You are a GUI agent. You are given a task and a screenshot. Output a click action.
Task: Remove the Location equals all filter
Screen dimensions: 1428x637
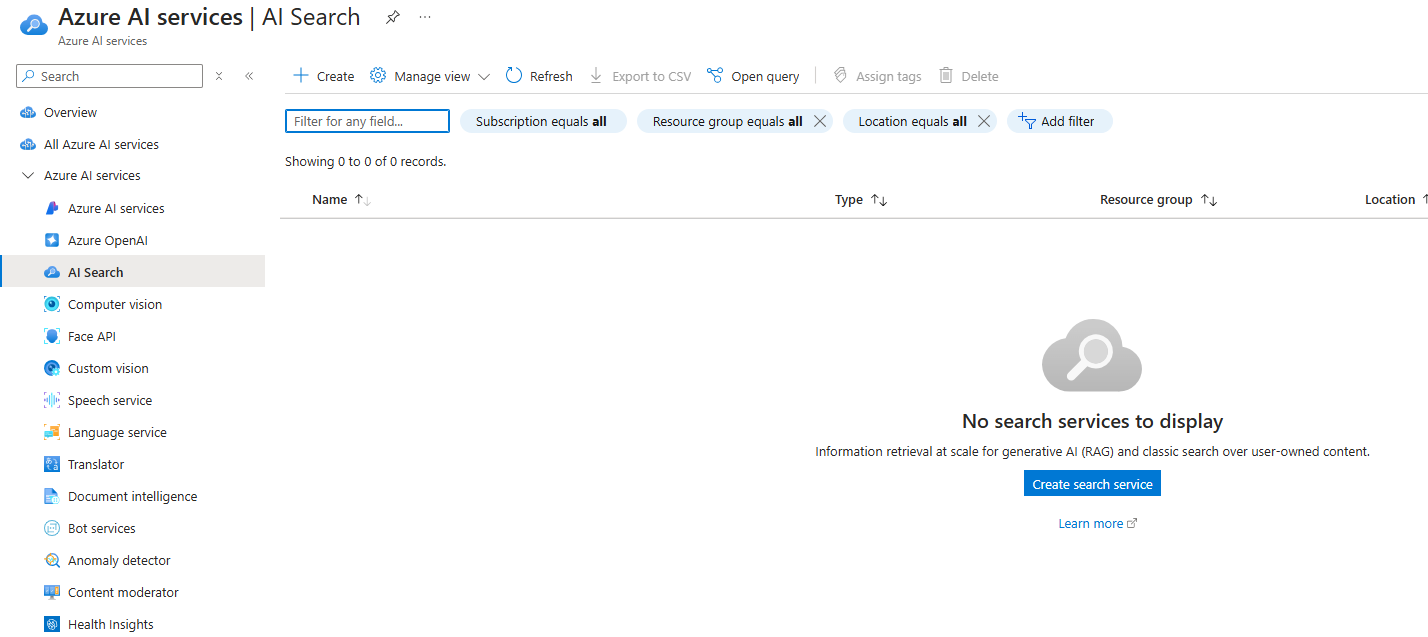[x=984, y=121]
